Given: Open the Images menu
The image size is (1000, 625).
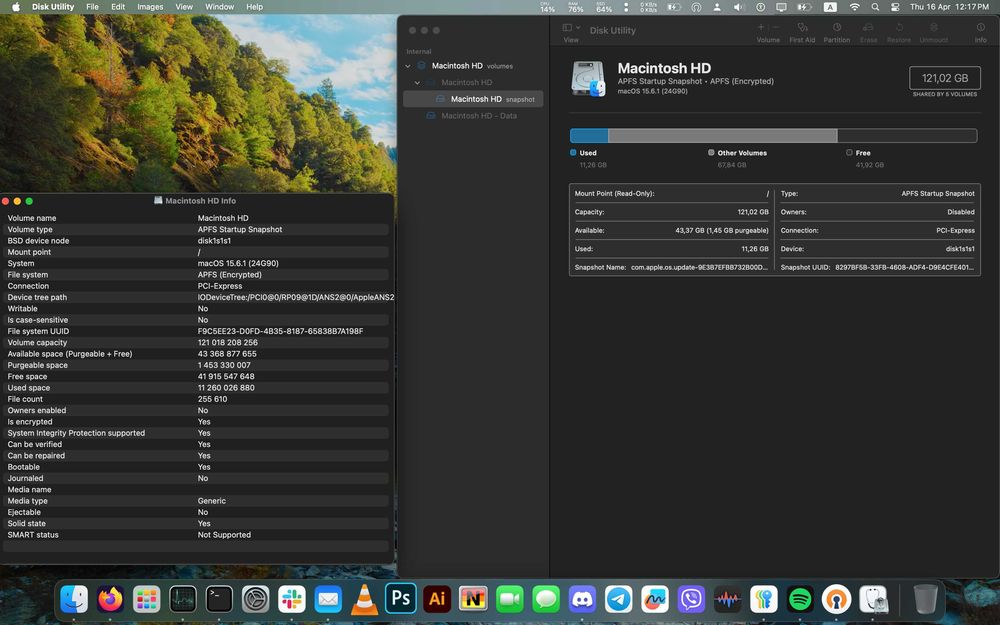Looking at the screenshot, I should (x=150, y=6).
